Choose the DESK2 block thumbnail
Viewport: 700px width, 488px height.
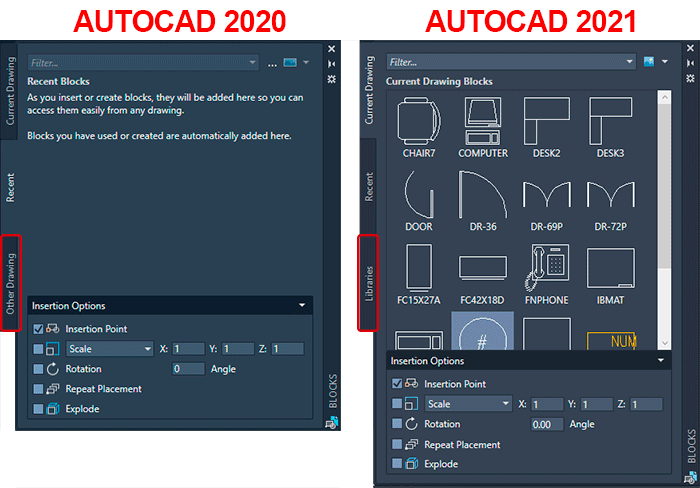tap(546, 127)
